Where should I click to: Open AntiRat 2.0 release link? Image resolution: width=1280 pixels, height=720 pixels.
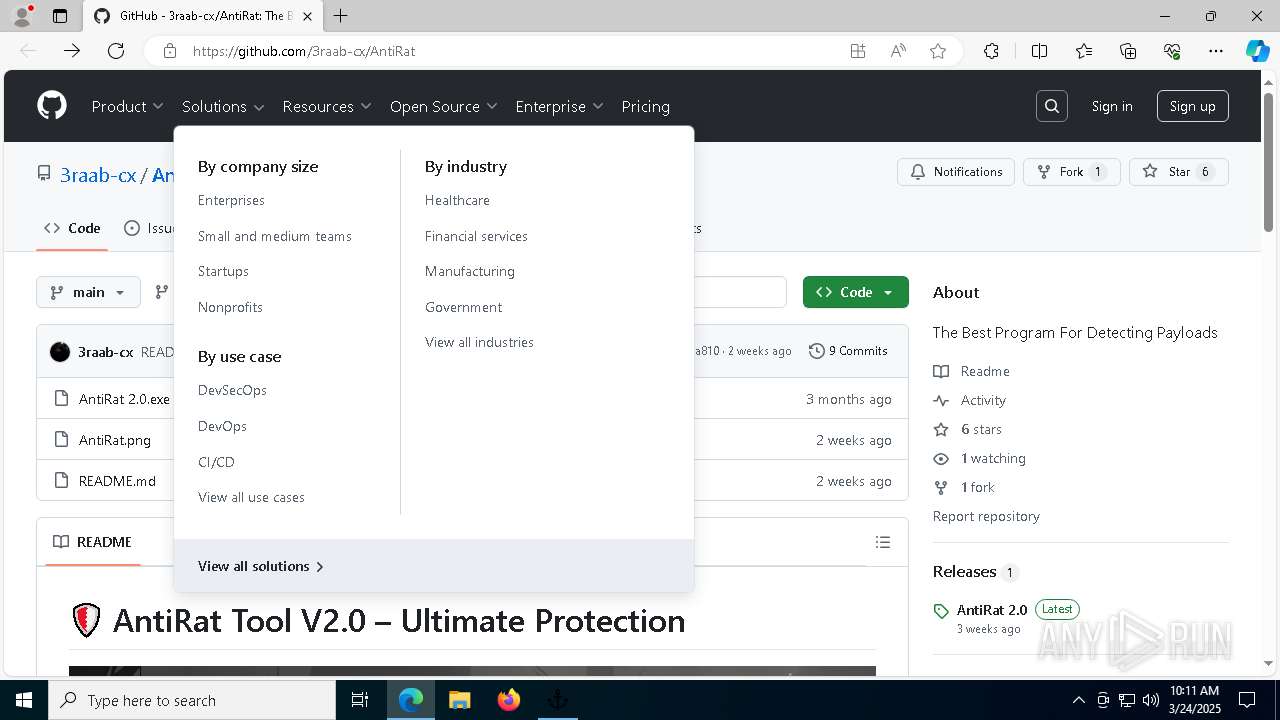click(x=992, y=610)
